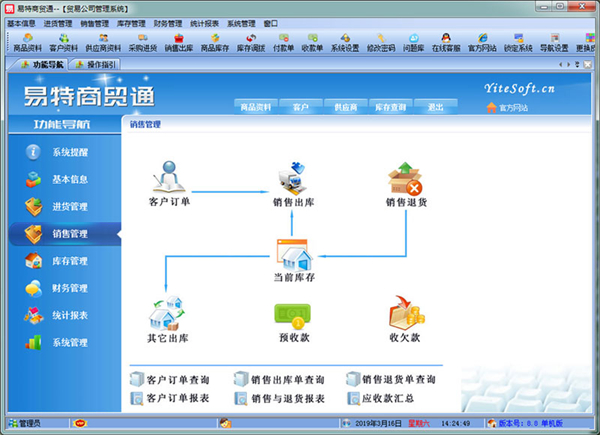Screen dimensions: 600x435
Task: Open 销售出库单查询 link
Action: tap(279, 380)
